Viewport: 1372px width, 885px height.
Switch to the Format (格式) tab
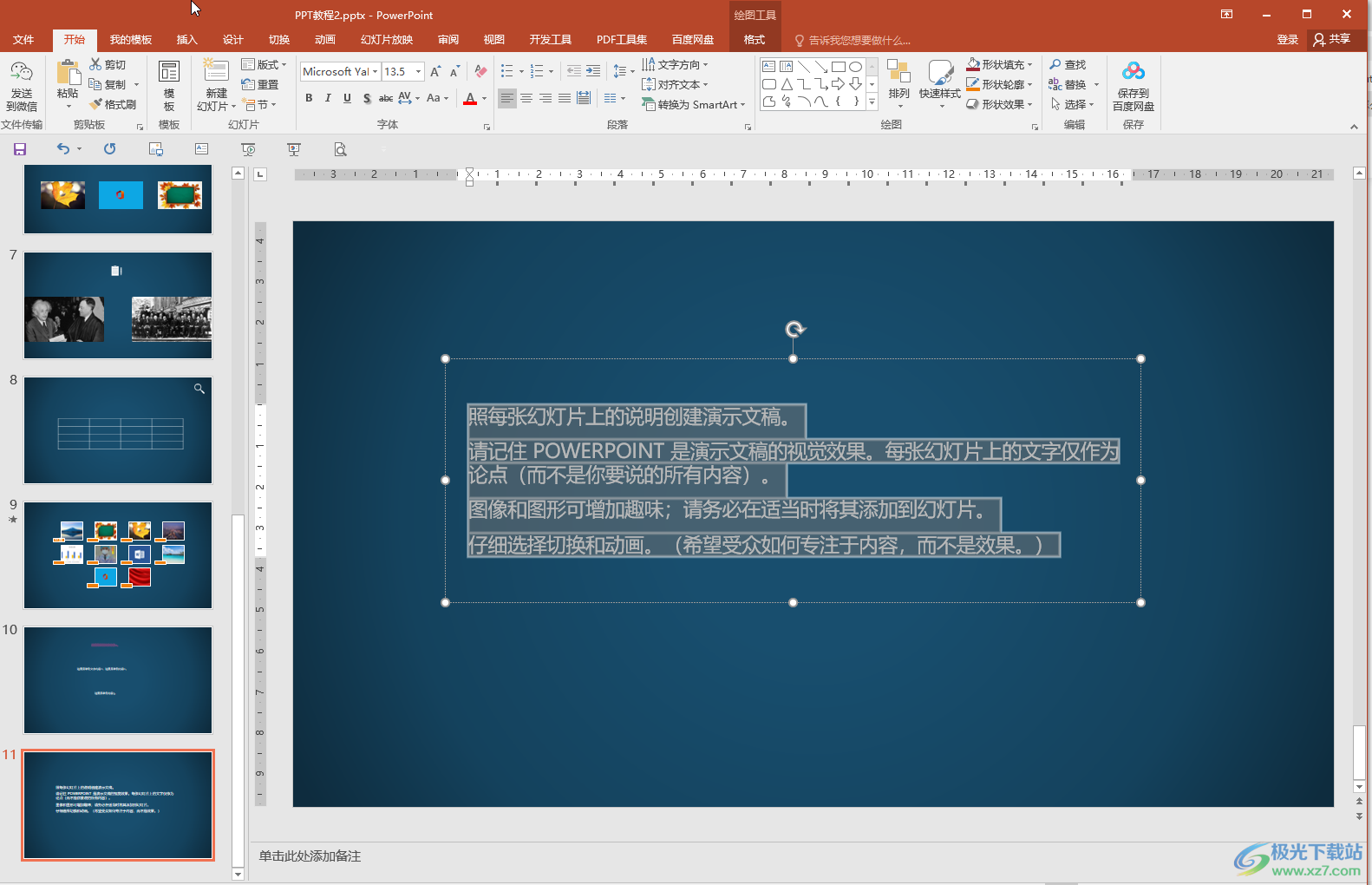755,40
